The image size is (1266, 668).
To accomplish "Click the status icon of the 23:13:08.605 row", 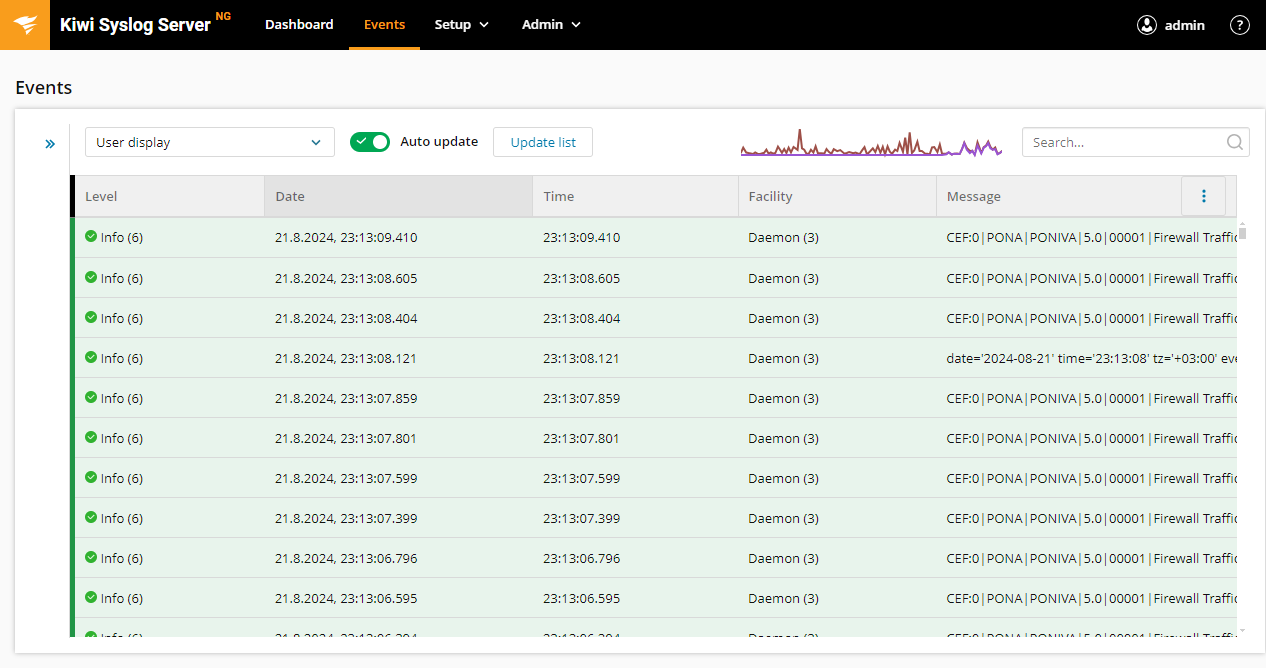I will (x=91, y=277).
